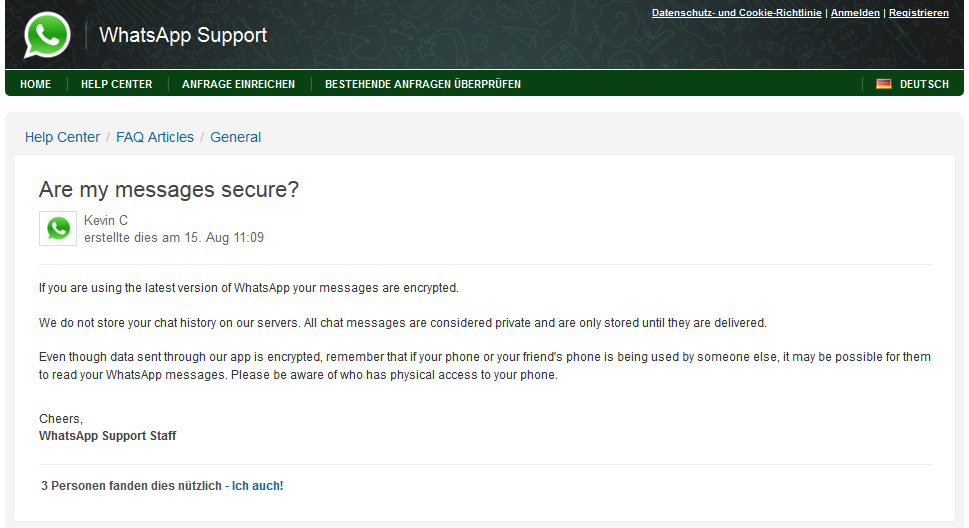Open the HELP CENTER menu item
Viewport: 969px width, 528px height.
pos(116,84)
